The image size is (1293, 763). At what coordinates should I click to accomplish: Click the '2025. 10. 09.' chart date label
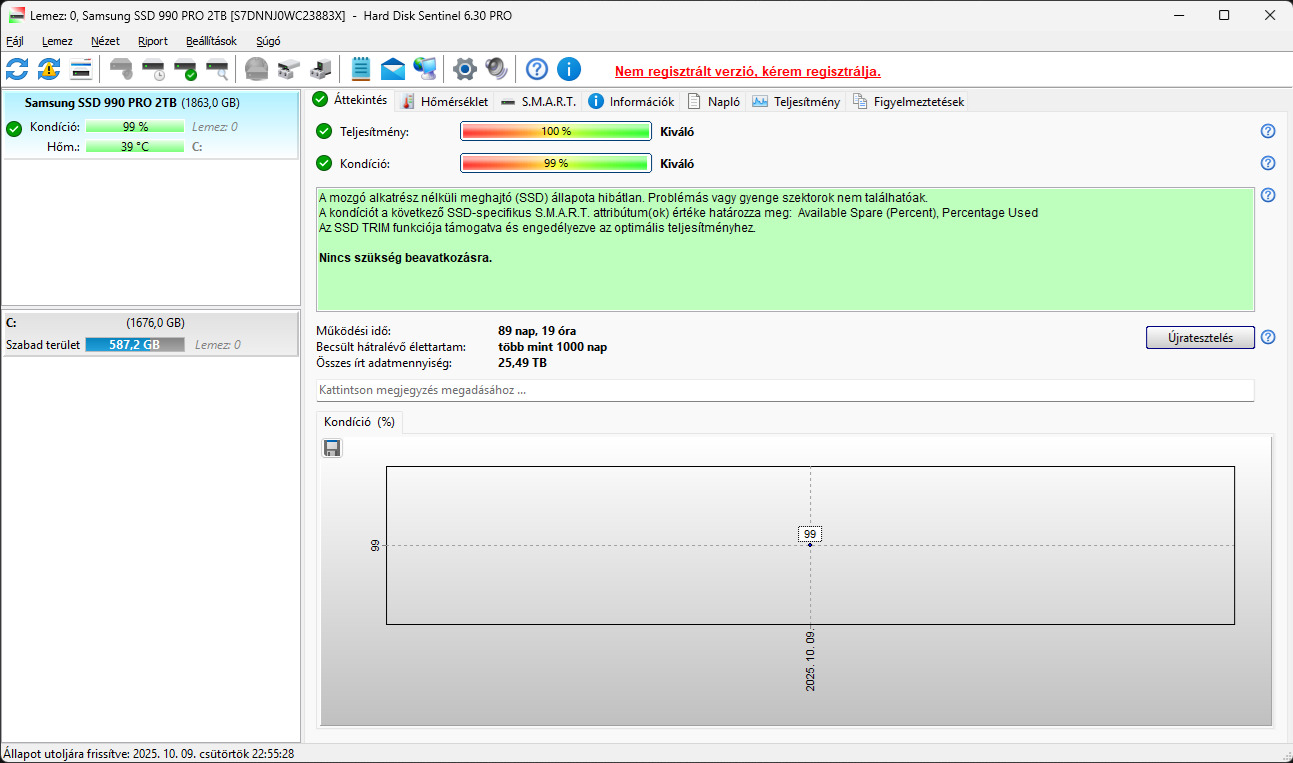coord(810,661)
